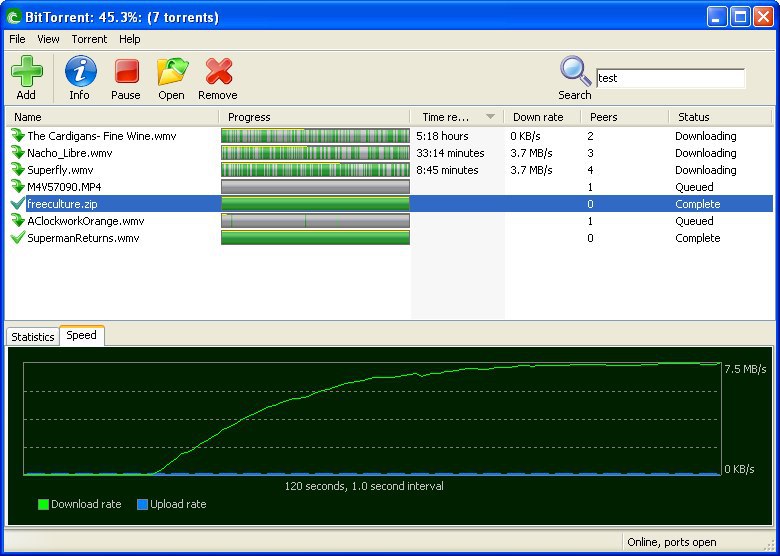Viewport: 780px width, 556px height.
Task: Open the Torrent menu
Action: tap(89, 39)
